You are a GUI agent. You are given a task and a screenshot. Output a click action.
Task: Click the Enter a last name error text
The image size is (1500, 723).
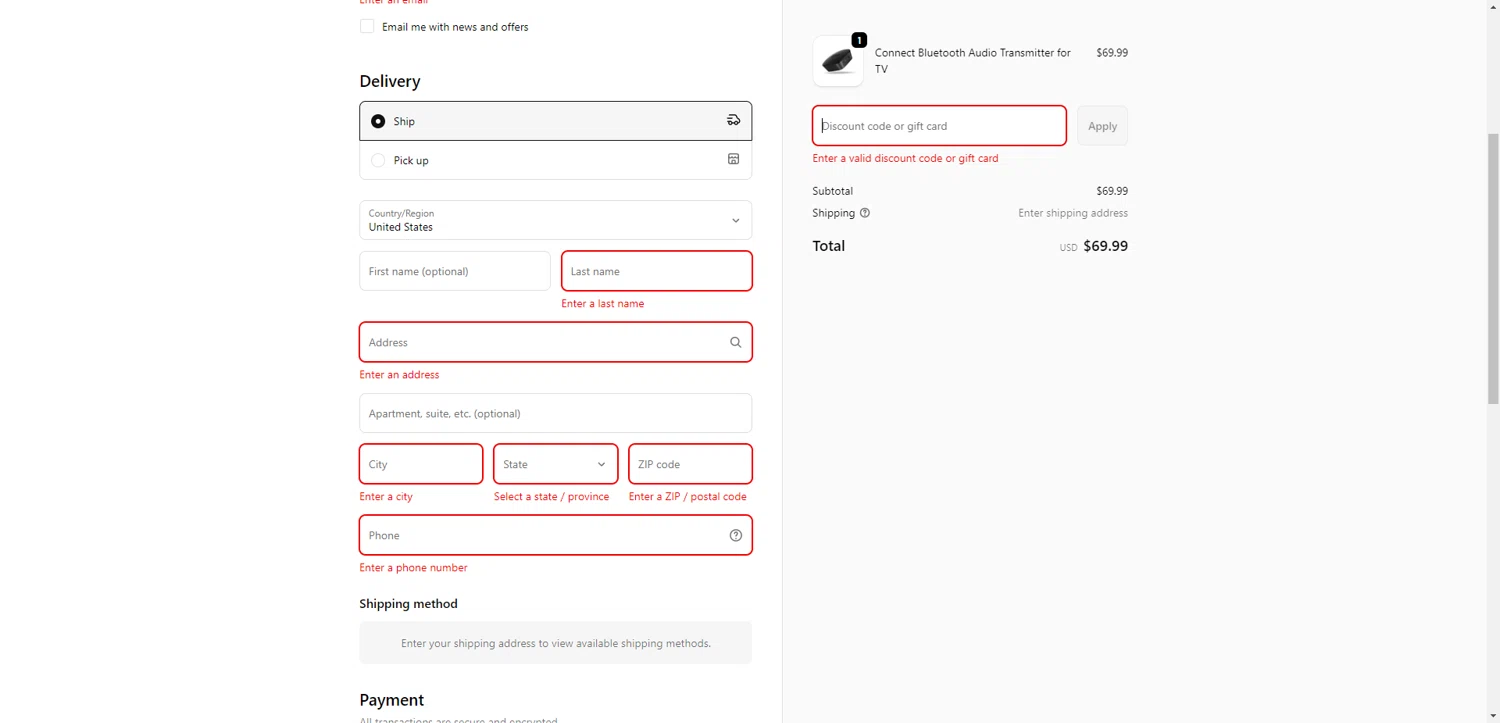coord(603,303)
